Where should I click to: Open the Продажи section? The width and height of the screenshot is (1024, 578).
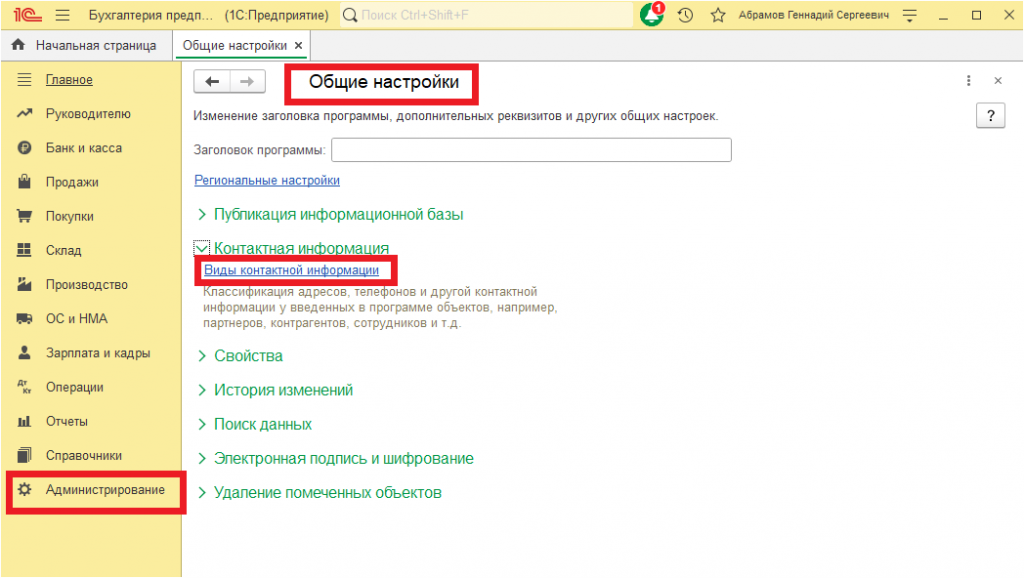(72, 182)
